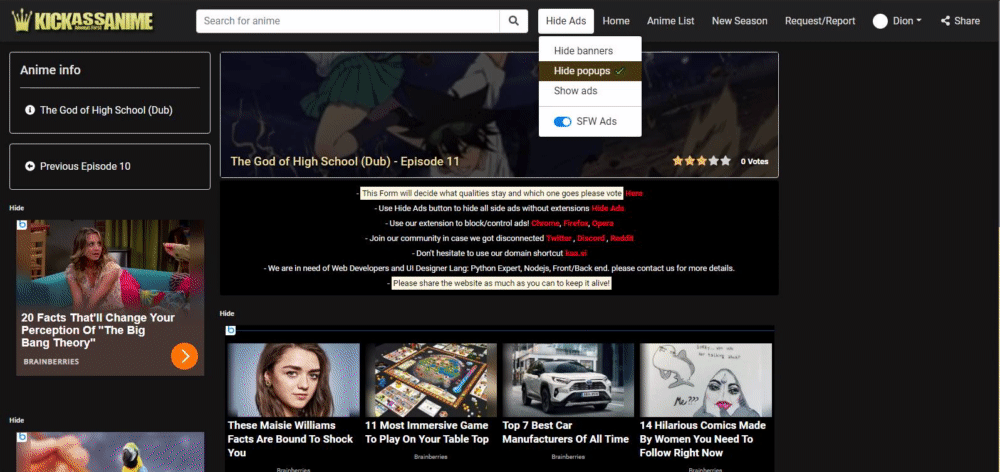
Task: Open the Reddit community link
Action: 622,238
